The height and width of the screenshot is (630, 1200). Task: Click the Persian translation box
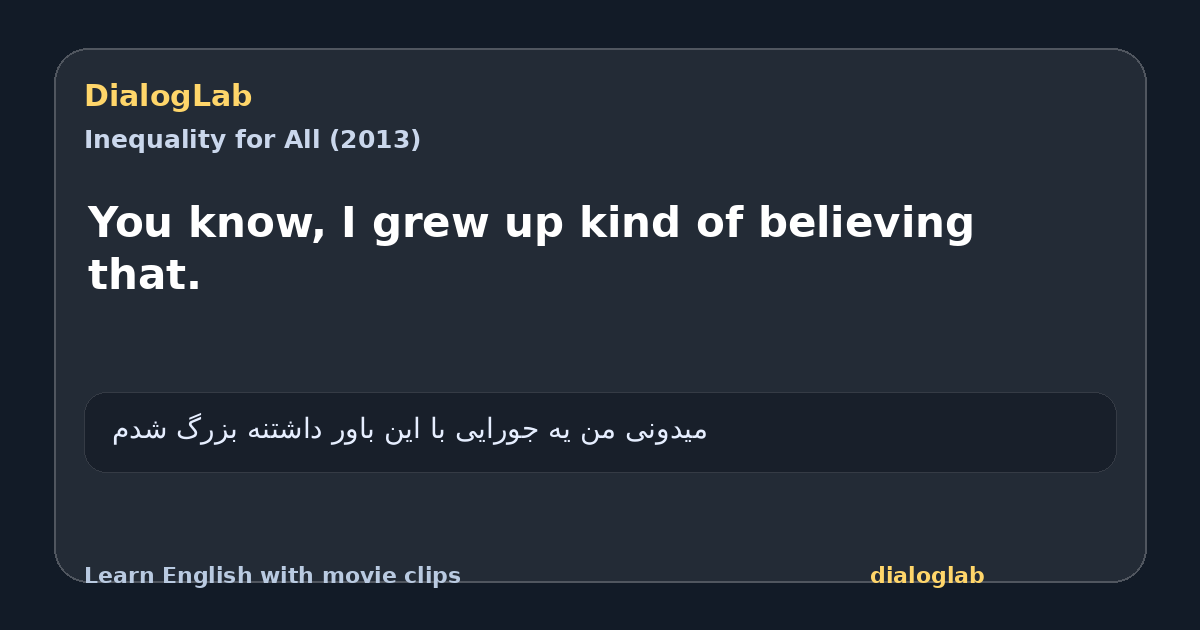click(x=600, y=432)
